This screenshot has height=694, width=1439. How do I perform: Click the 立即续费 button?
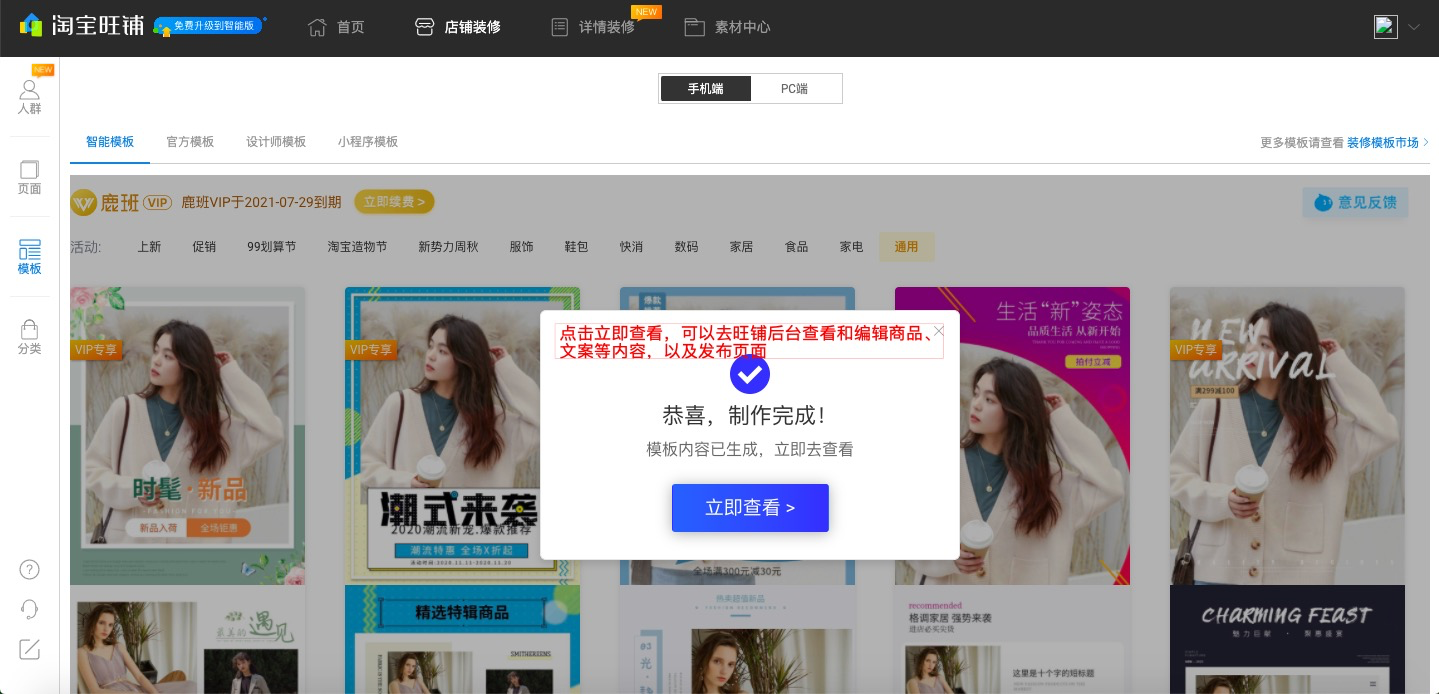pos(394,202)
